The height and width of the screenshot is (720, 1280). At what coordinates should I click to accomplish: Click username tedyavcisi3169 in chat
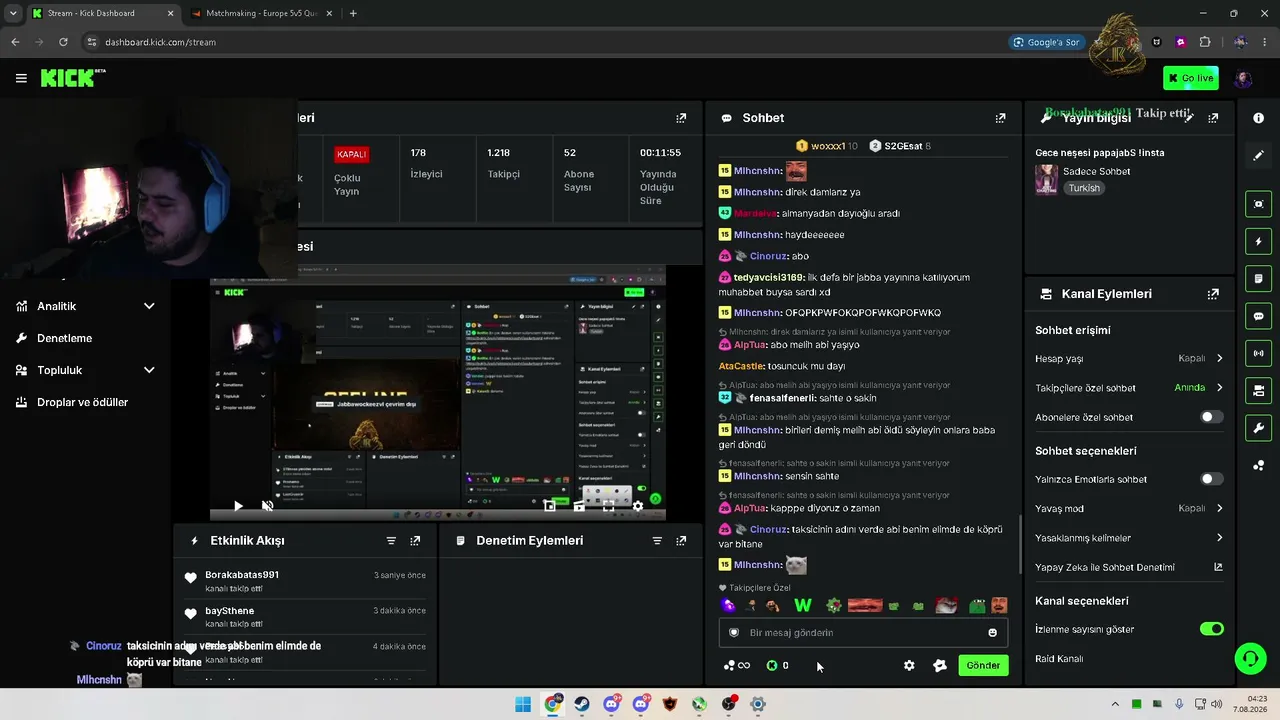[769, 278]
